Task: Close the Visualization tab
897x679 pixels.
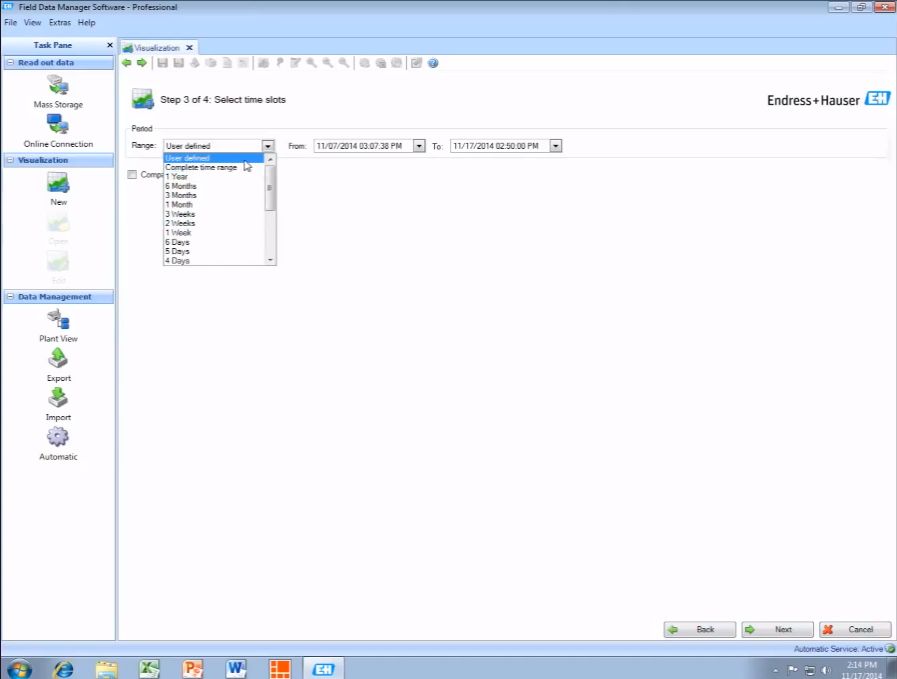Action: (189, 47)
